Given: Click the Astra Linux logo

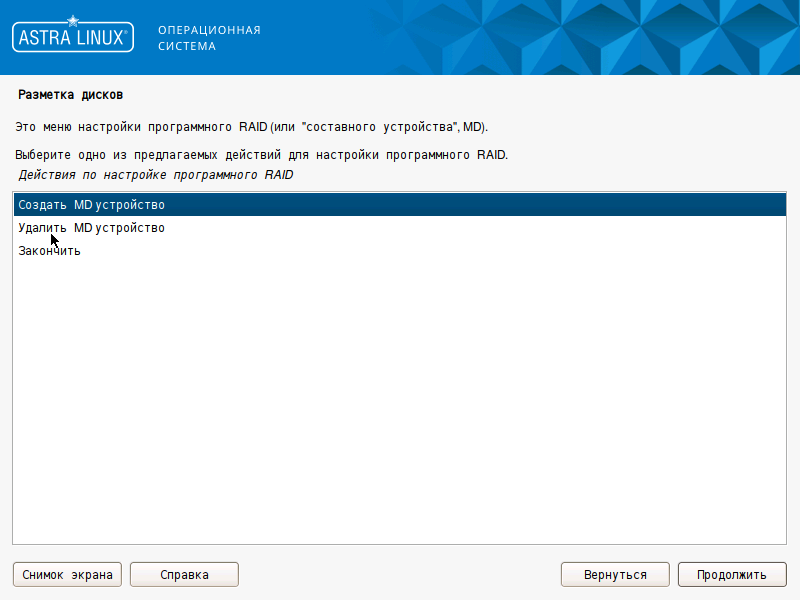Looking at the screenshot, I should pyautogui.click(x=72, y=37).
